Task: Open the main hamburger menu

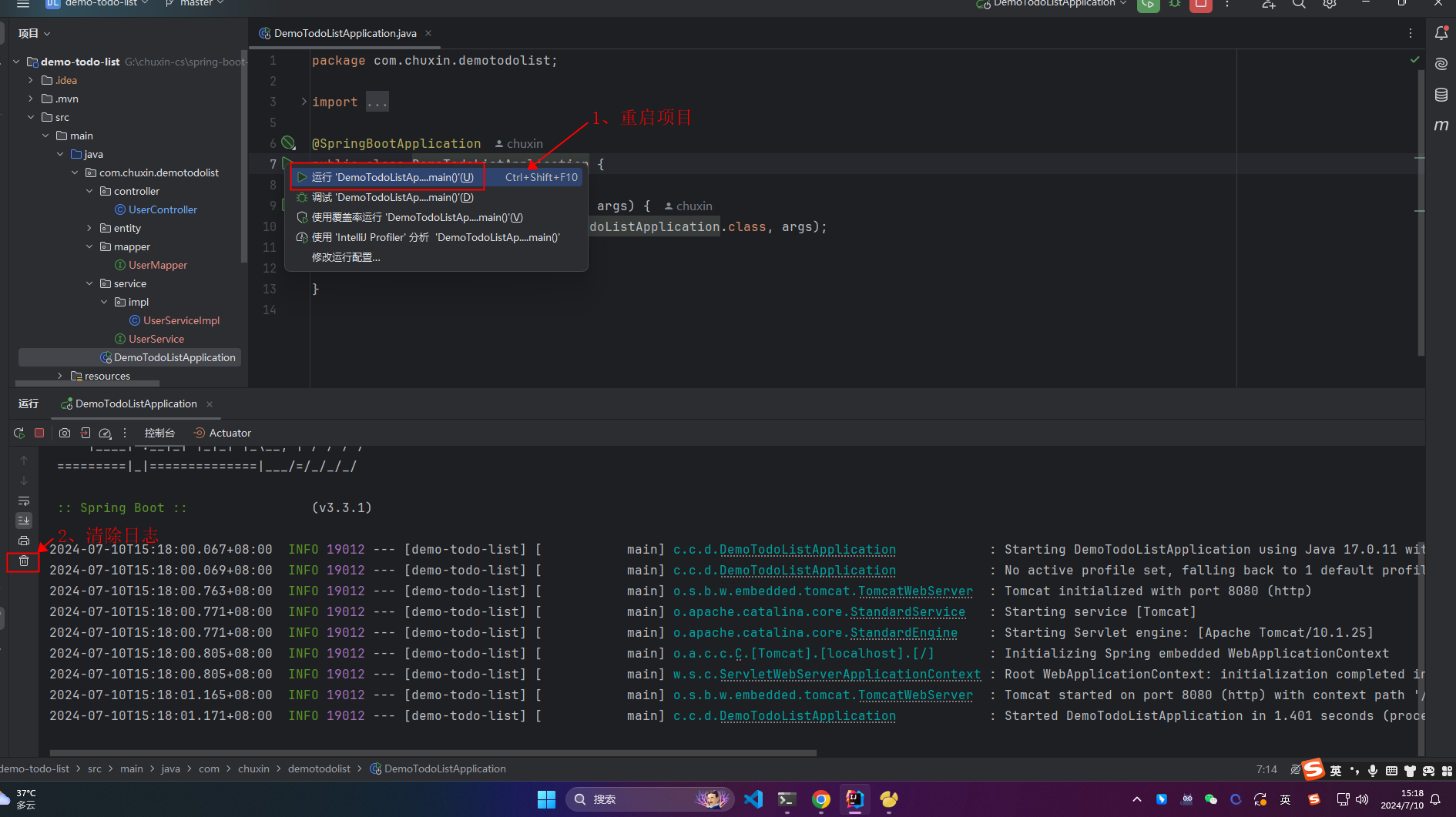Action: [23, 4]
